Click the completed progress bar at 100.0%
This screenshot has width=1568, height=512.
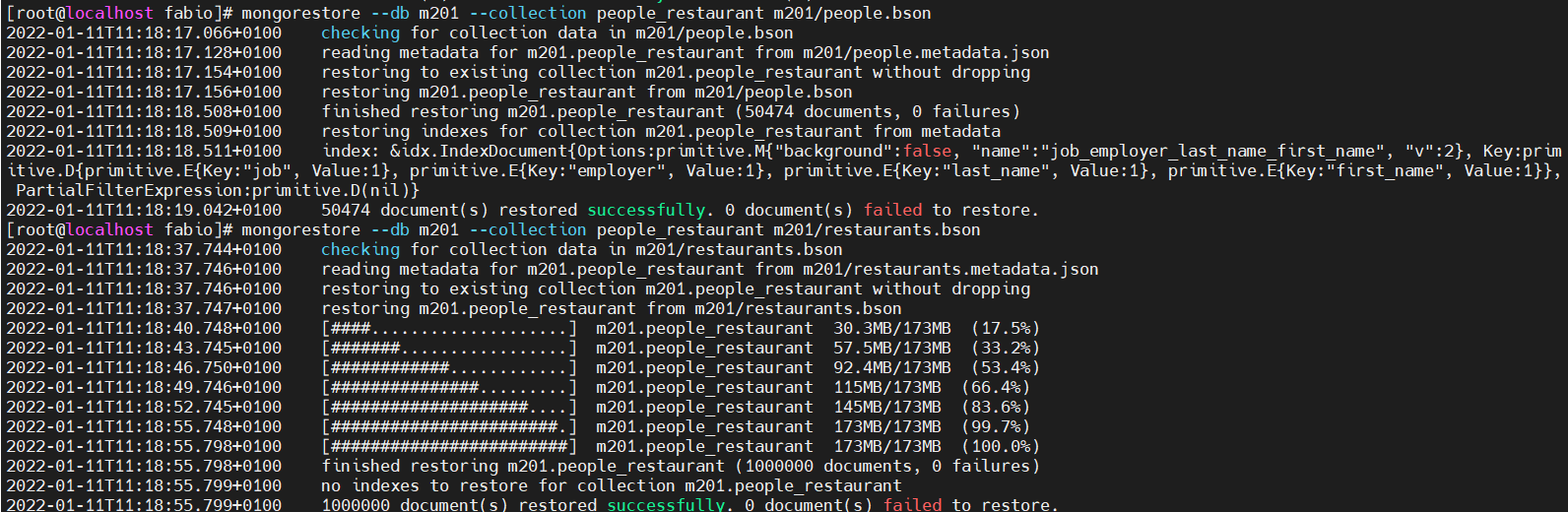pyautogui.click(x=449, y=446)
